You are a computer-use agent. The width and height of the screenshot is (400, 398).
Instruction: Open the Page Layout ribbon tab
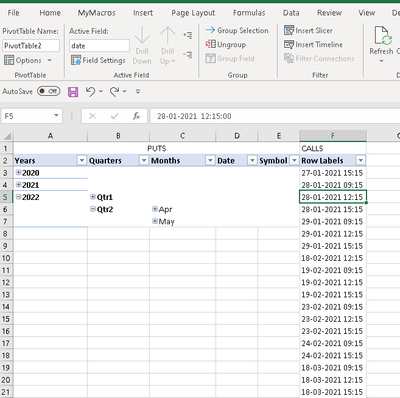193,13
